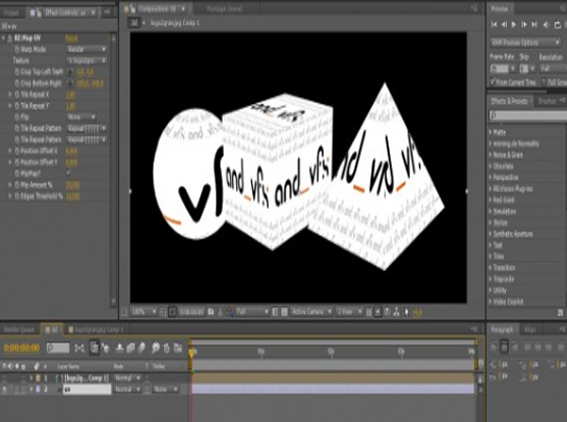Toggle loop option in Preview panel
The height and width of the screenshot is (422, 567).
coord(558,25)
